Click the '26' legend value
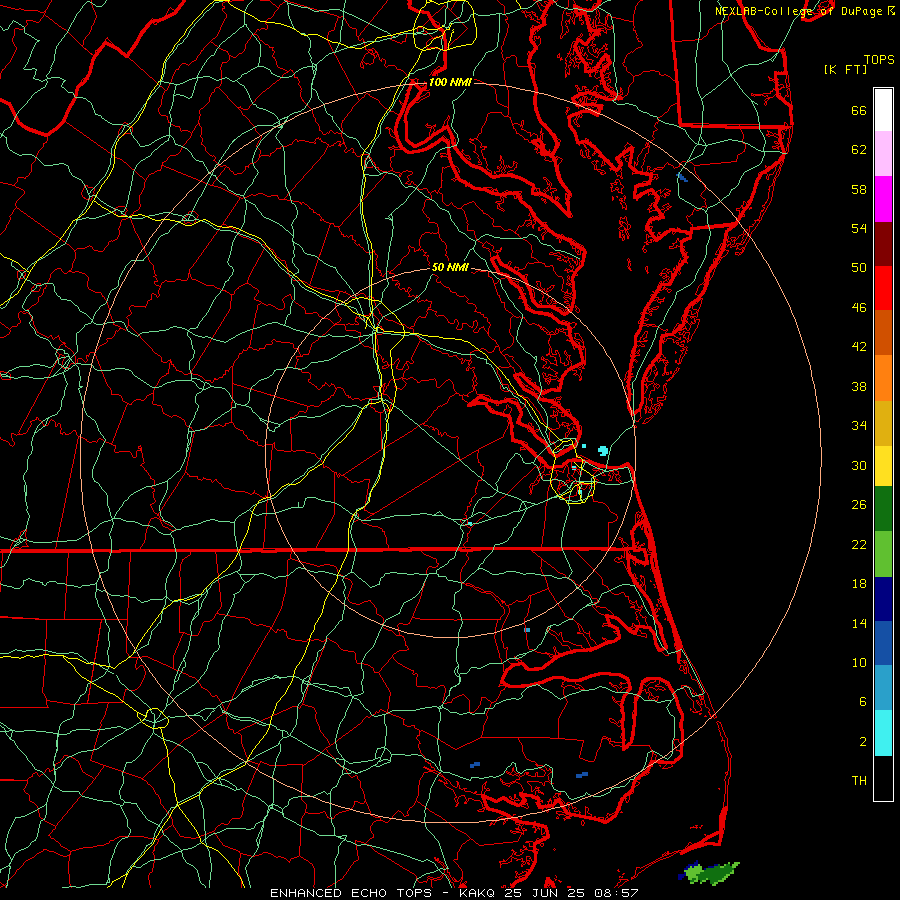The height and width of the screenshot is (900, 900). [859, 505]
